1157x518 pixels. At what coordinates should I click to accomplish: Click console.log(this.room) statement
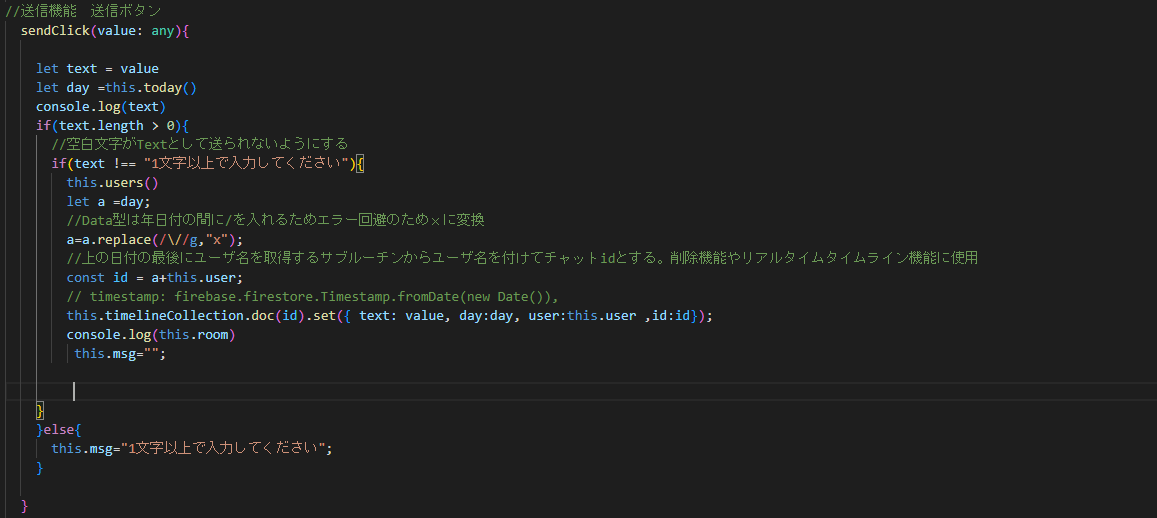(151, 336)
